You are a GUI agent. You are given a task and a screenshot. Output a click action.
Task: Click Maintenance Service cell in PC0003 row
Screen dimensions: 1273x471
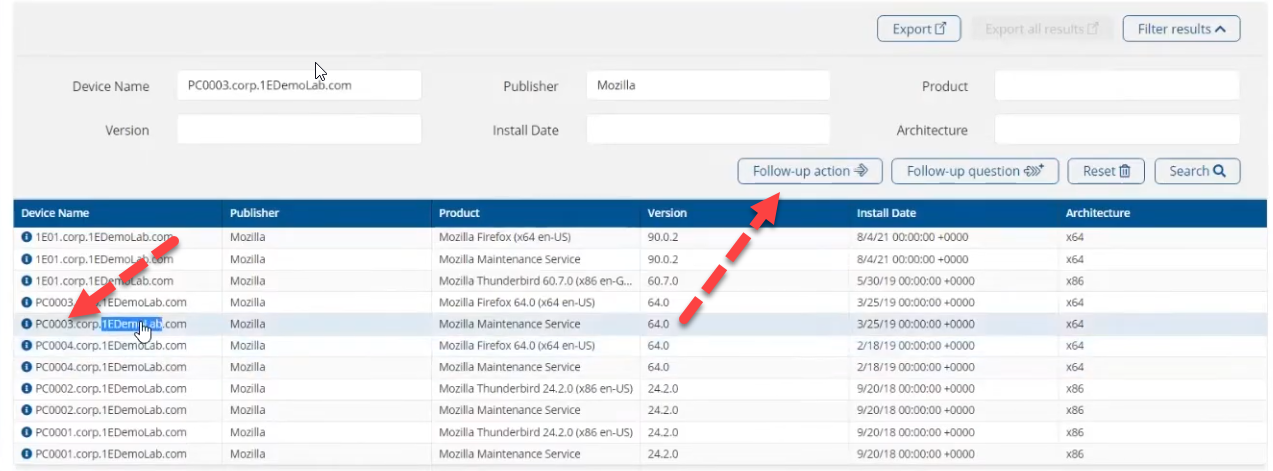[x=509, y=324]
